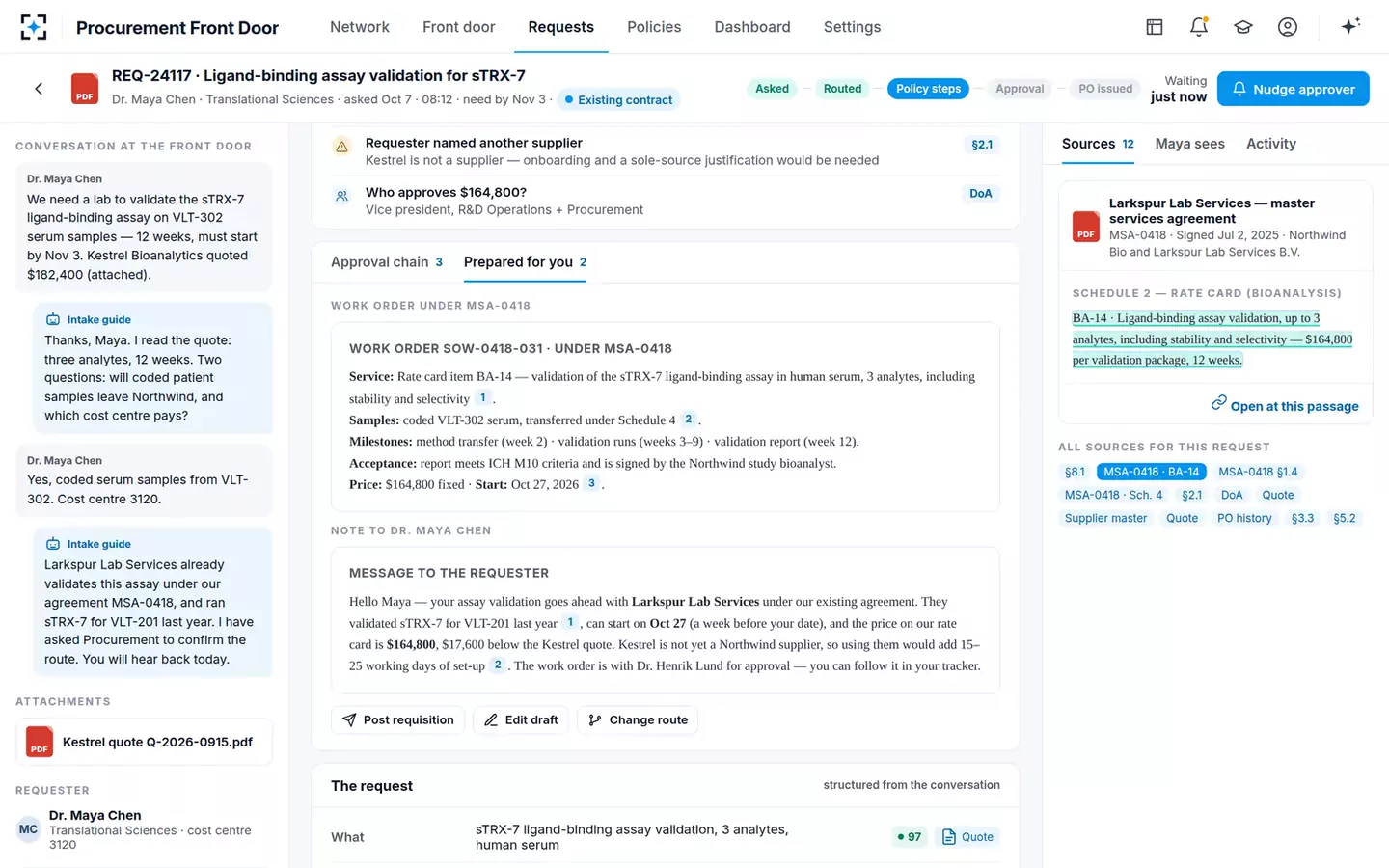Go to the Front door section

click(x=459, y=27)
